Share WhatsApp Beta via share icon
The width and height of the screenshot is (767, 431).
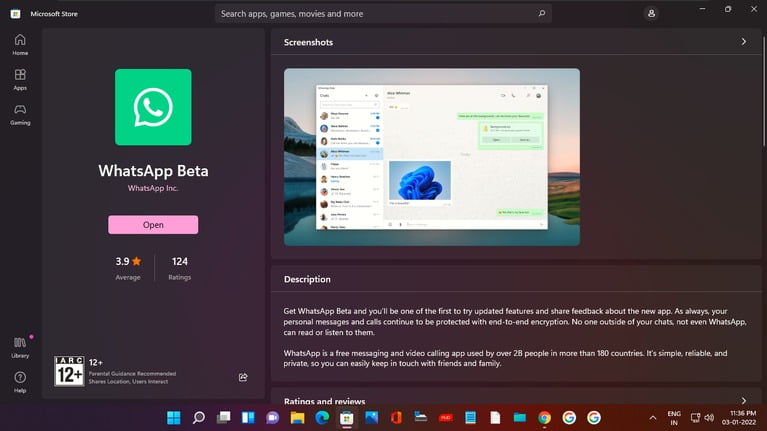tap(243, 377)
